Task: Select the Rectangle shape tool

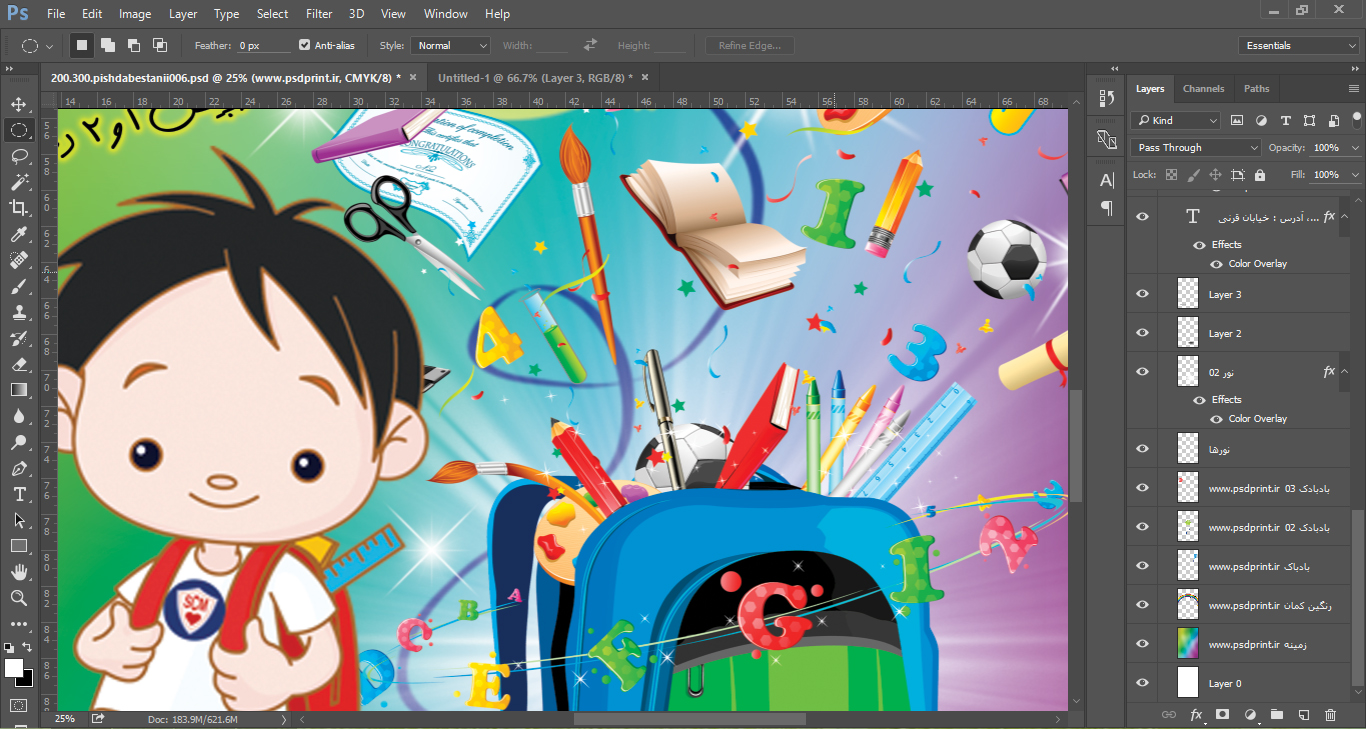Action: click(18, 546)
